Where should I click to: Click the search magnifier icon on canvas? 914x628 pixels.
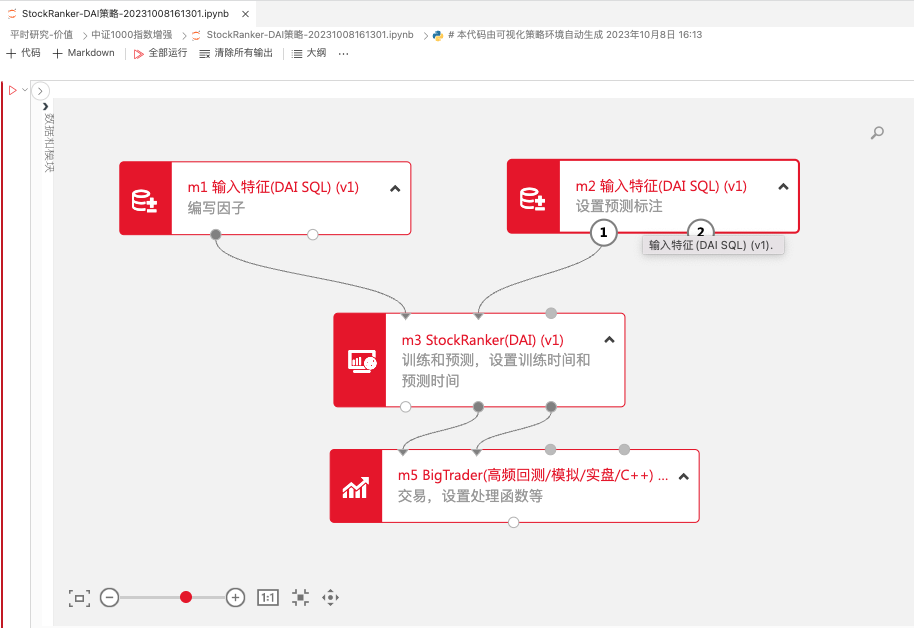click(877, 133)
